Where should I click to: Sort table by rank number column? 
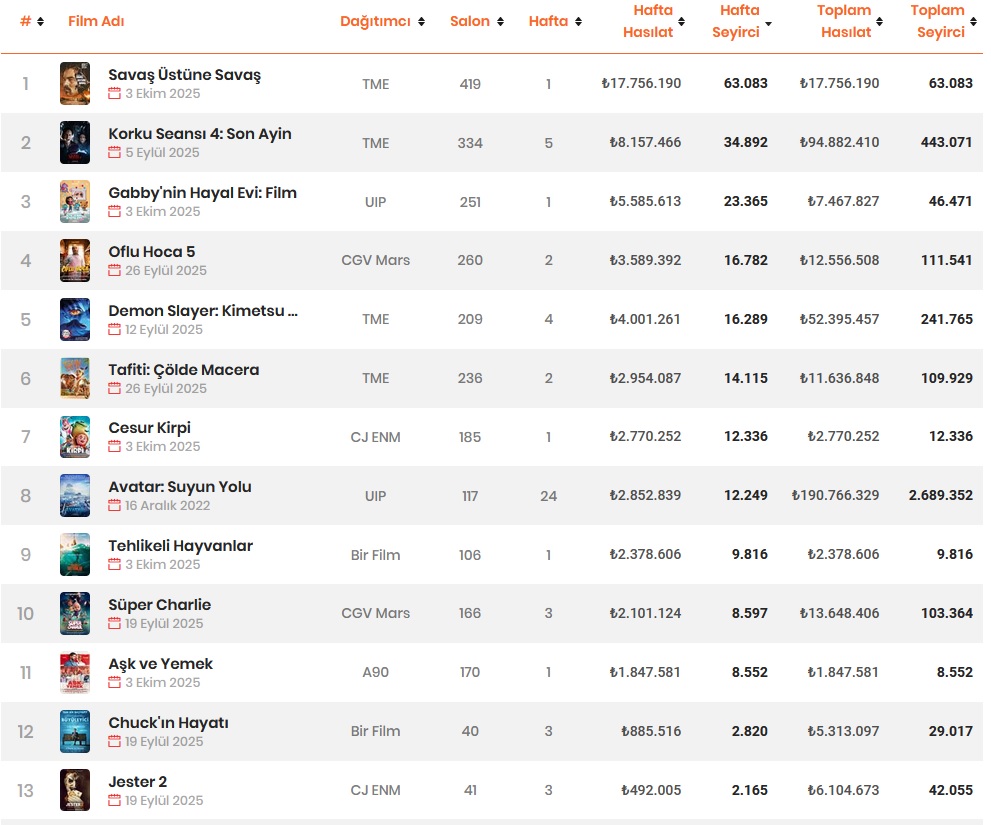40,21
